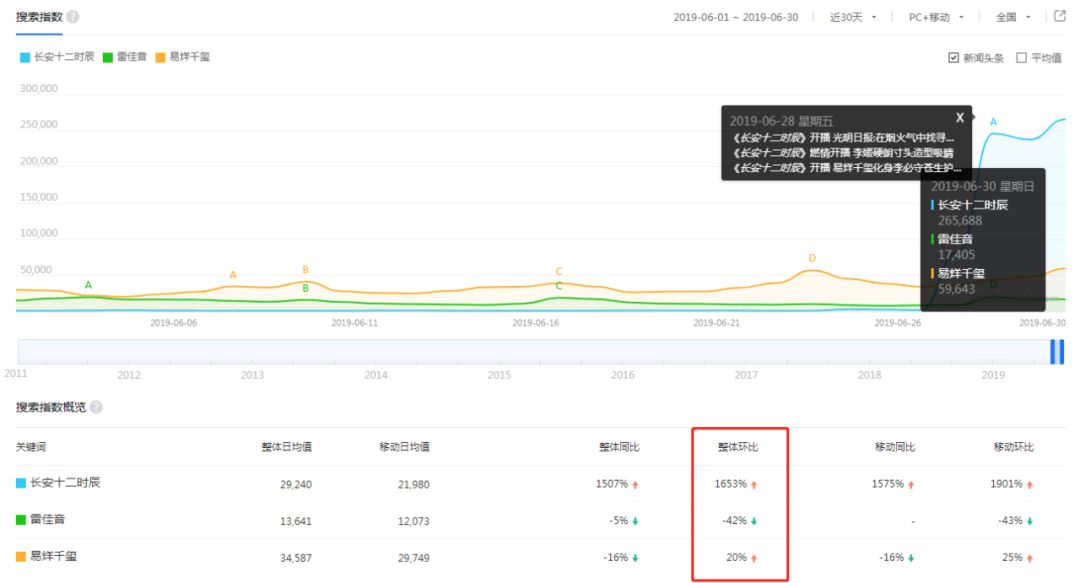The width and height of the screenshot is (1080, 583).
Task: Click the -42% overall change cell
Action: (739, 521)
